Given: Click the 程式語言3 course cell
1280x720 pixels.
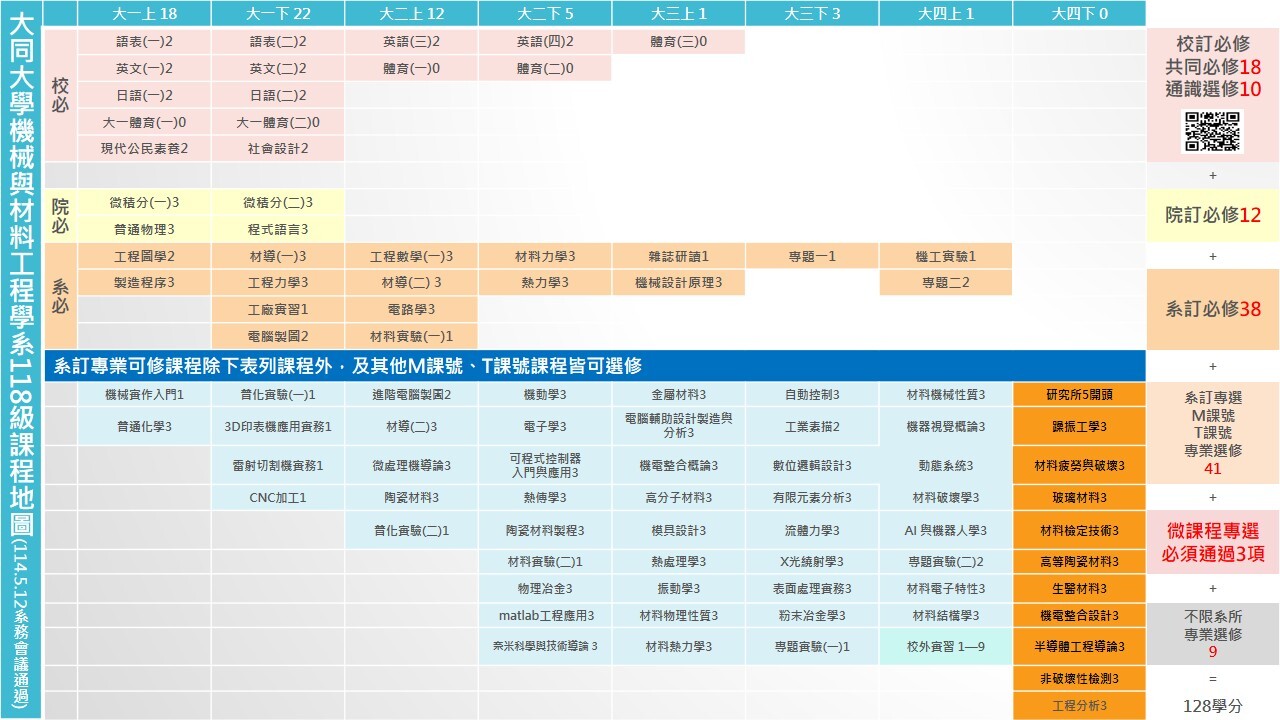Looking at the screenshot, I should coord(278,229).
